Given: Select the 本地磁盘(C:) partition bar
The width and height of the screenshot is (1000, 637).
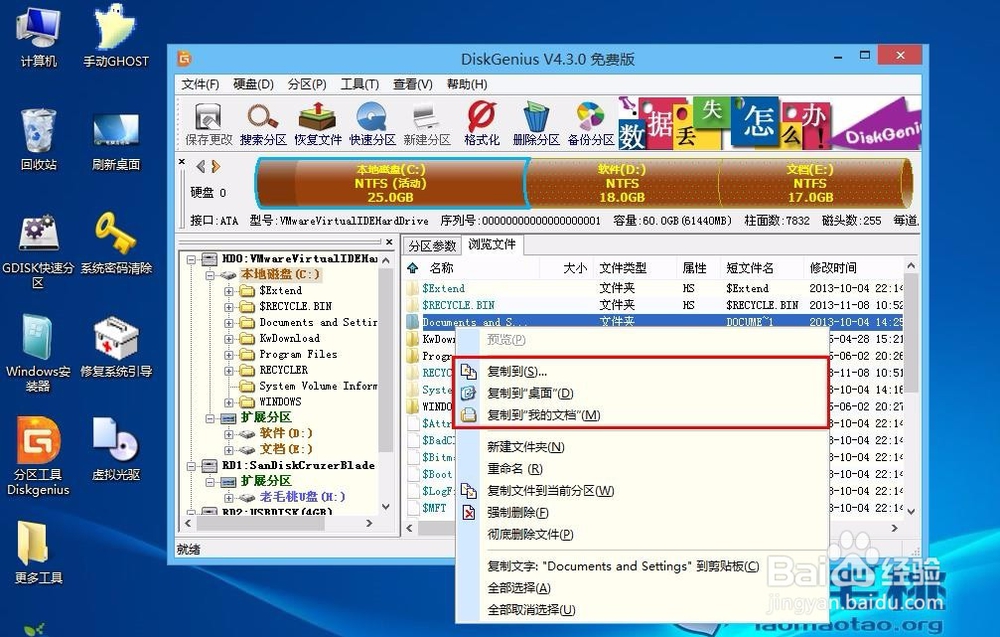Looking at the screenshot, I should pos(390,183).
